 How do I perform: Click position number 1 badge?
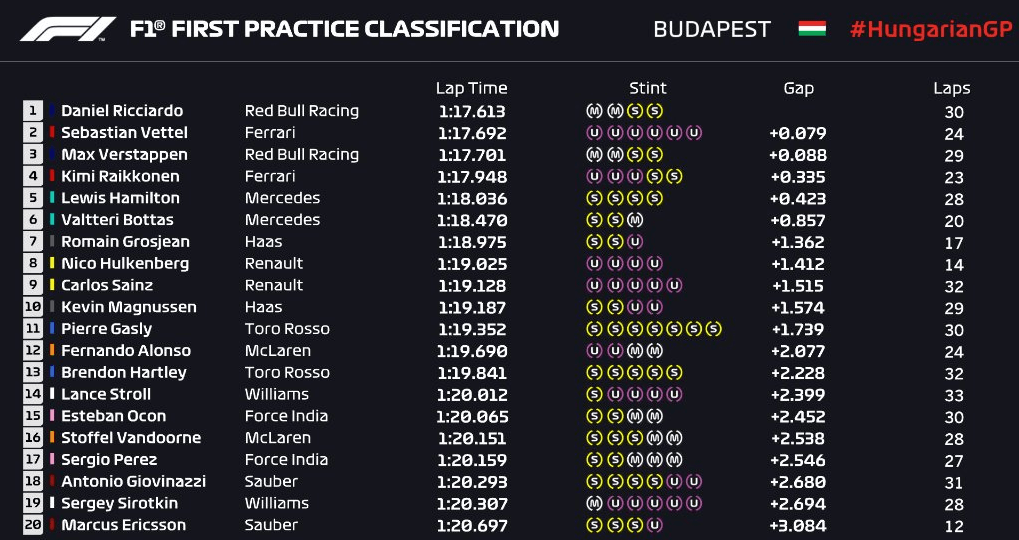32,111
